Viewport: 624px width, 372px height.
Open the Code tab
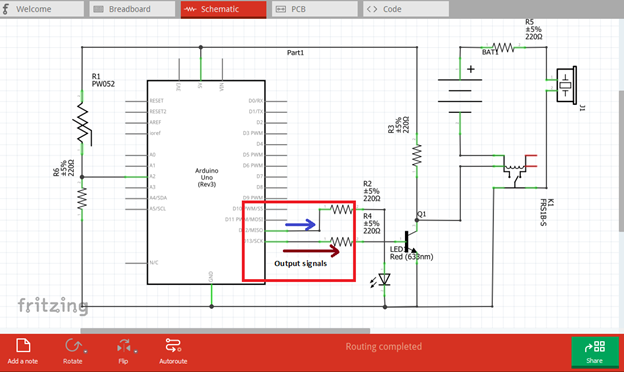[406, 9]
